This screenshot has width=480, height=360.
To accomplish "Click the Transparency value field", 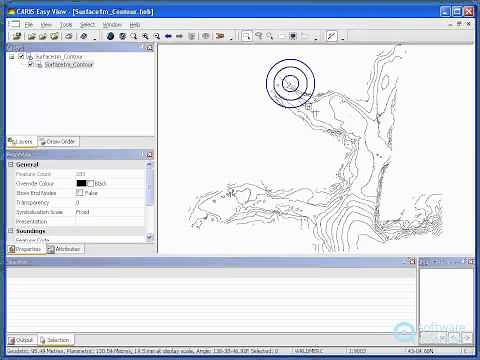I will click(109, 202).
